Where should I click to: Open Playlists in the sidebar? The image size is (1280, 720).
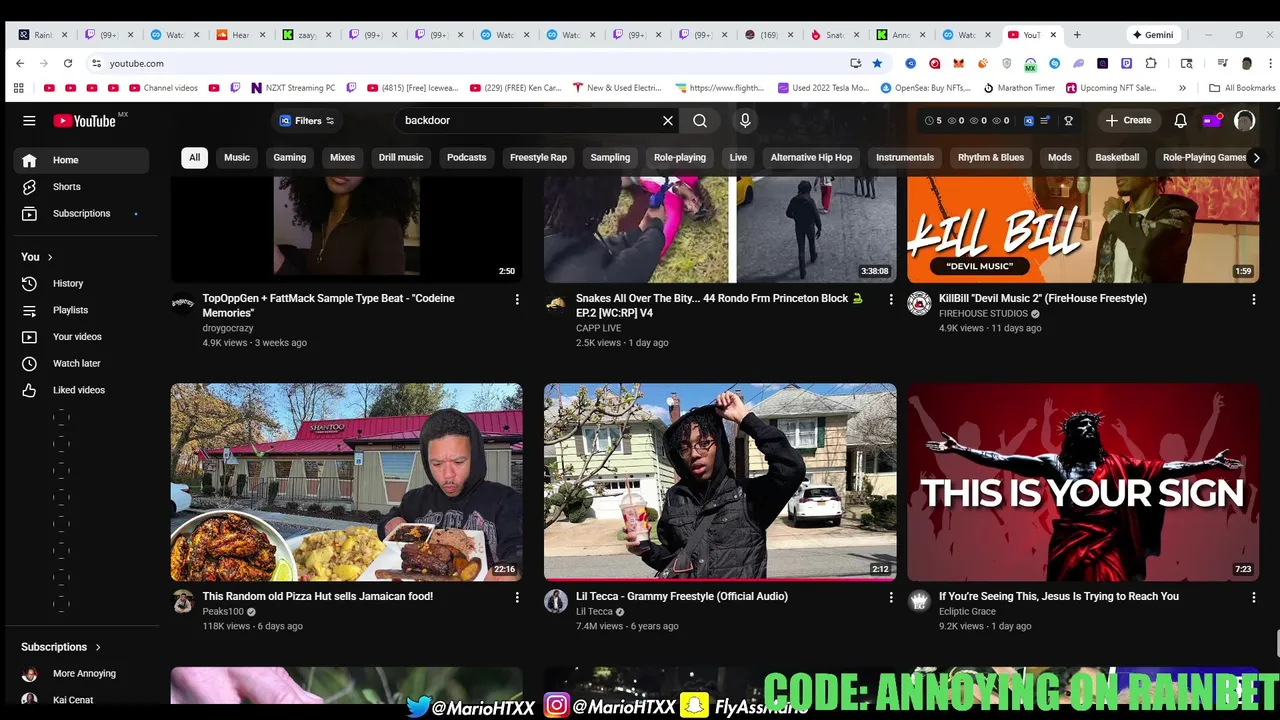[x=81, y=310]
